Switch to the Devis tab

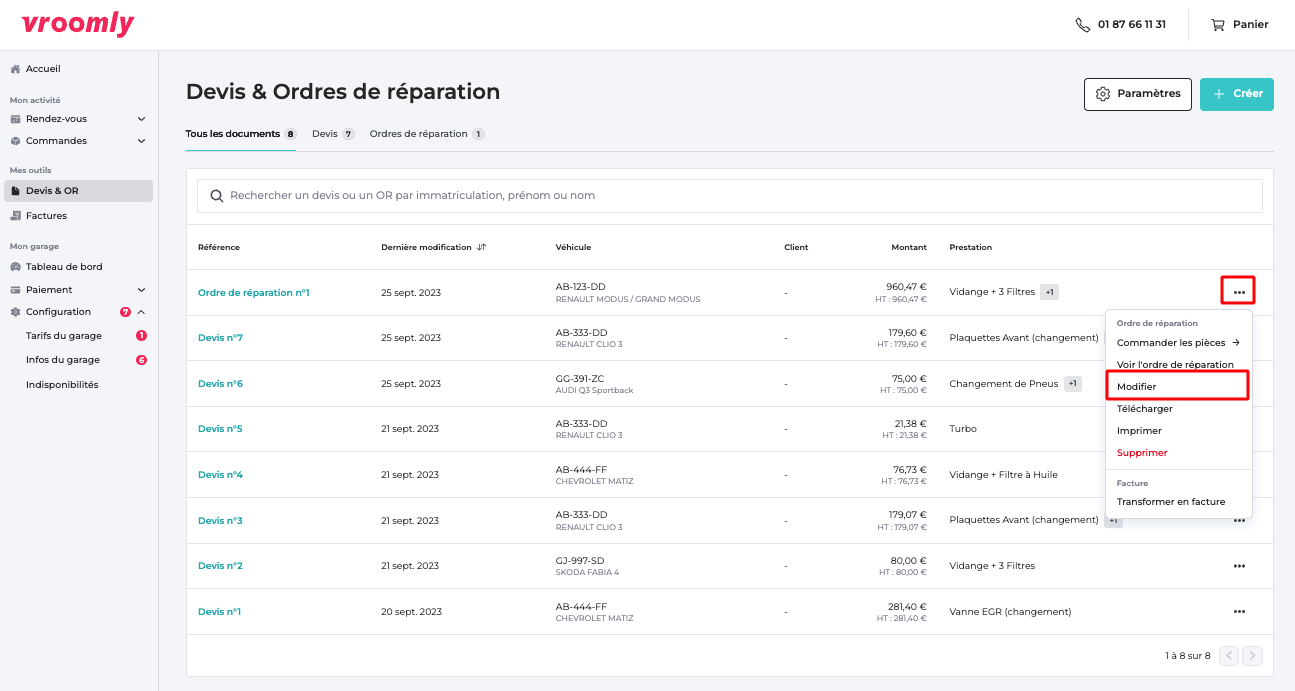[324, 134]
